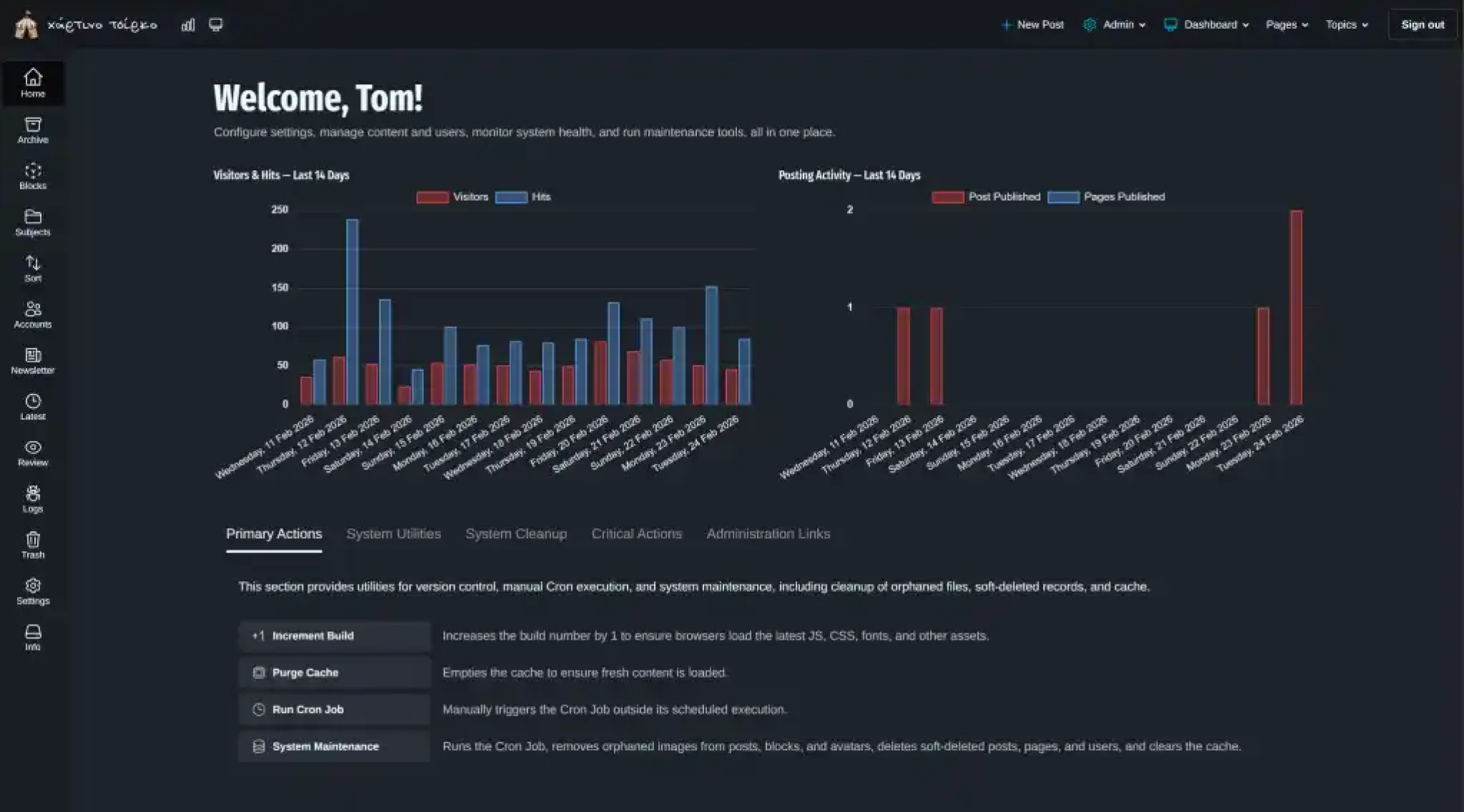Viewport: 1464px width, 812px height.
Task: Go to Blocks in the sidebar
Action: (33, 176)
